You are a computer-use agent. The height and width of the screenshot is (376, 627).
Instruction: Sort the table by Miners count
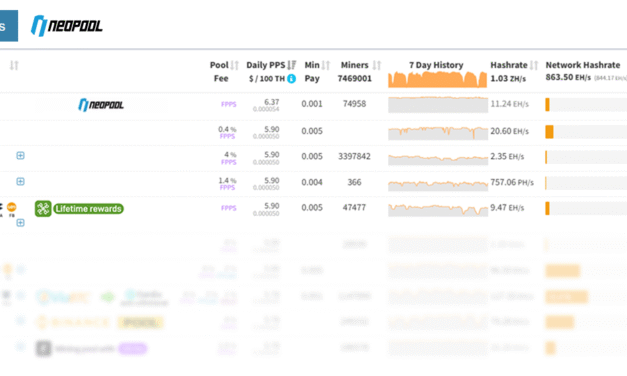(x=377, y=65)
